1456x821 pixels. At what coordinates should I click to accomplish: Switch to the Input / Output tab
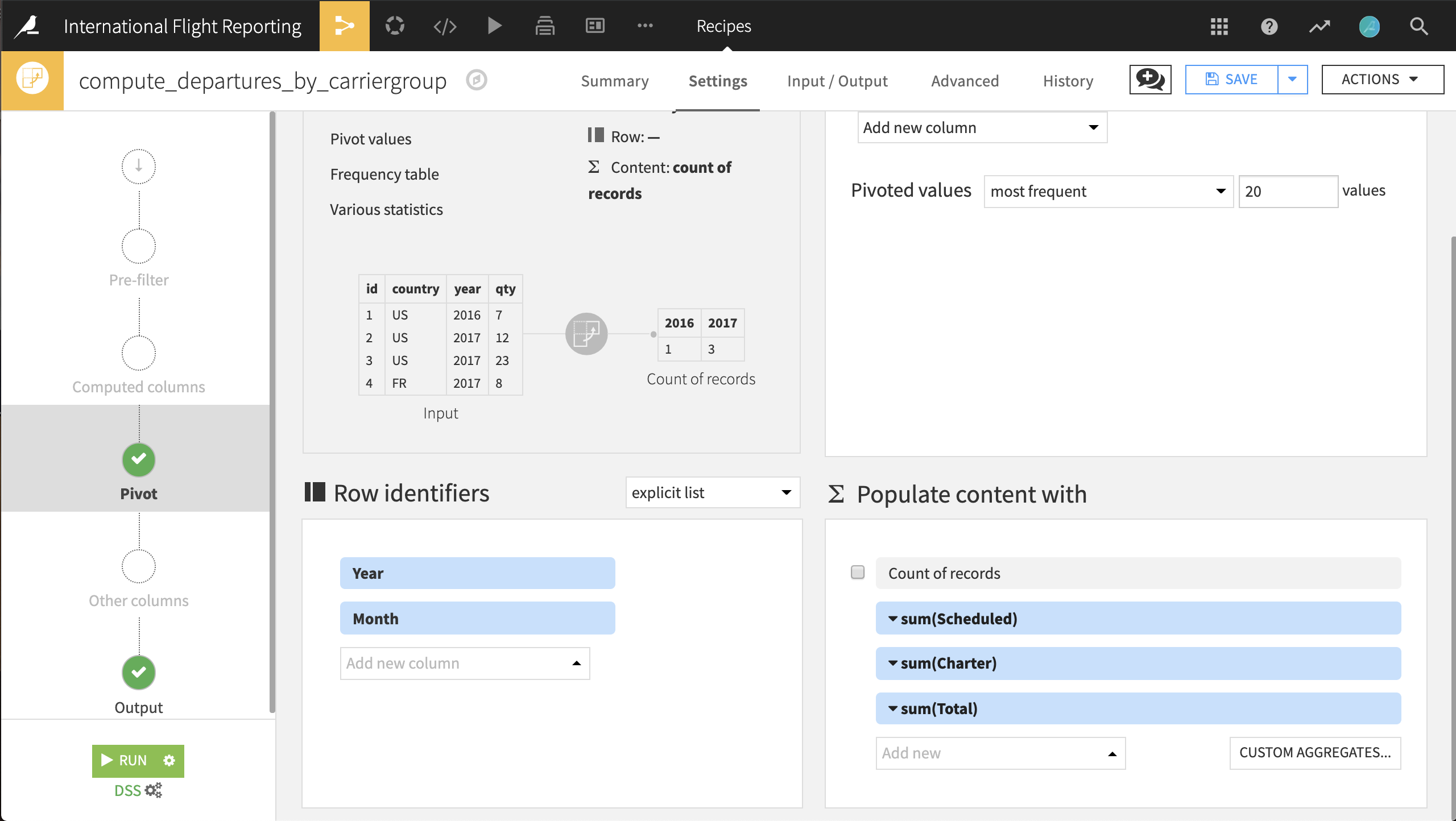(837, 81)
